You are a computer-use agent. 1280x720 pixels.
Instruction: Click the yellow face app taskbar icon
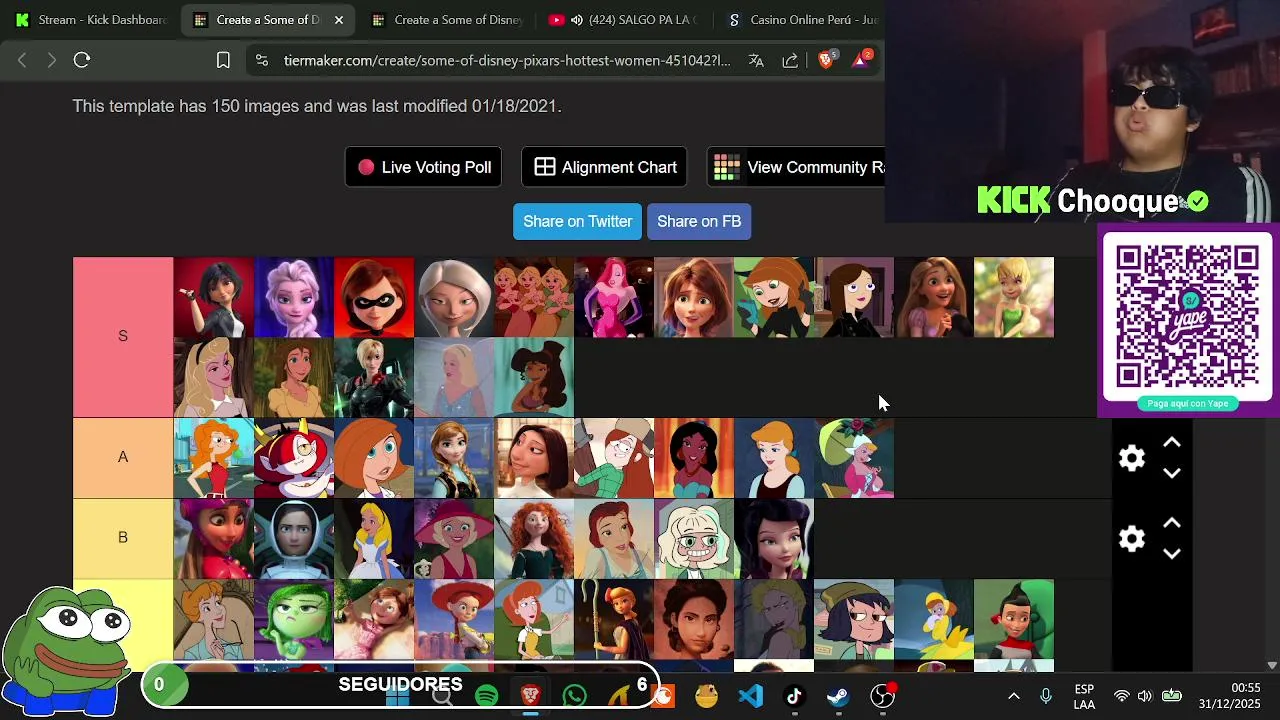(706, 695)
